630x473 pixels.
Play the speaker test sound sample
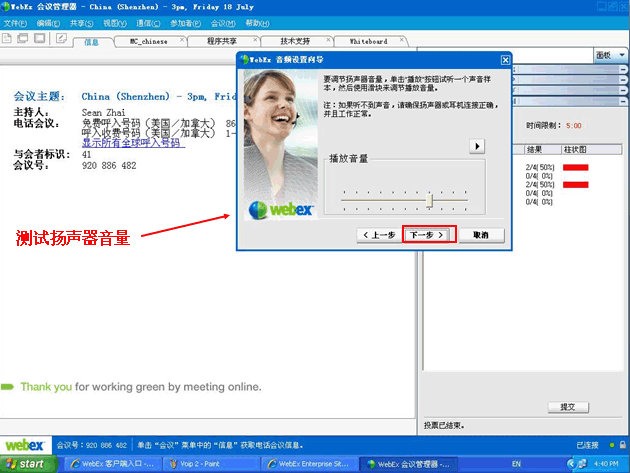477,146
